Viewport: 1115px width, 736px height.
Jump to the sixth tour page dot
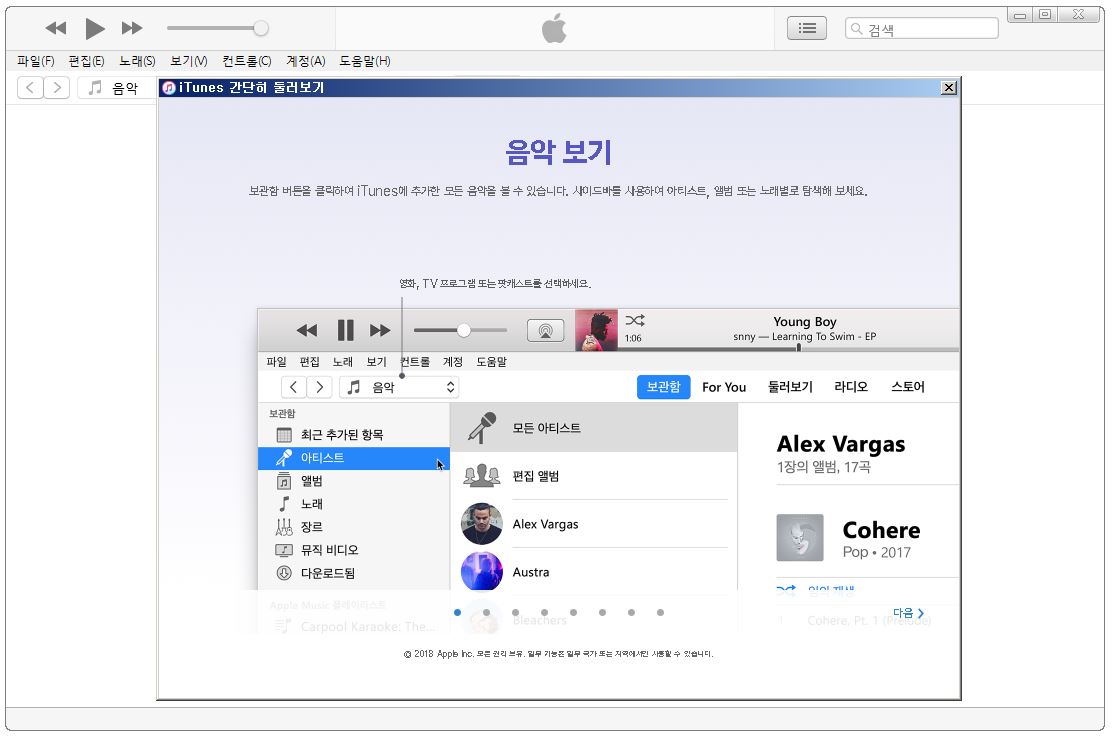pyautogui.click(x=602, y=612)
